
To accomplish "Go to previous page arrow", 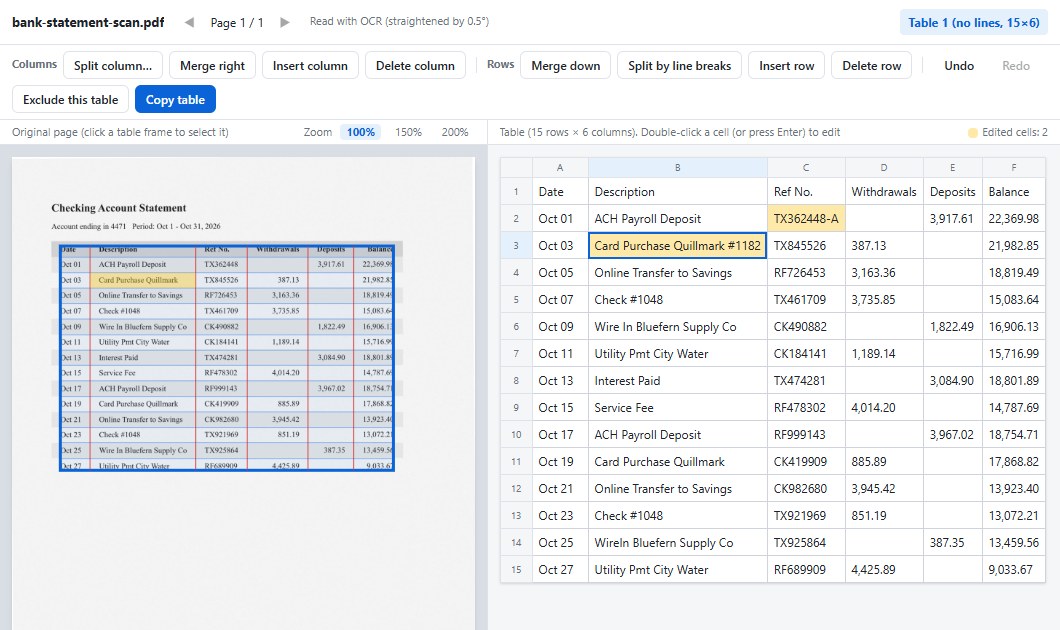I will pos(189,22).
